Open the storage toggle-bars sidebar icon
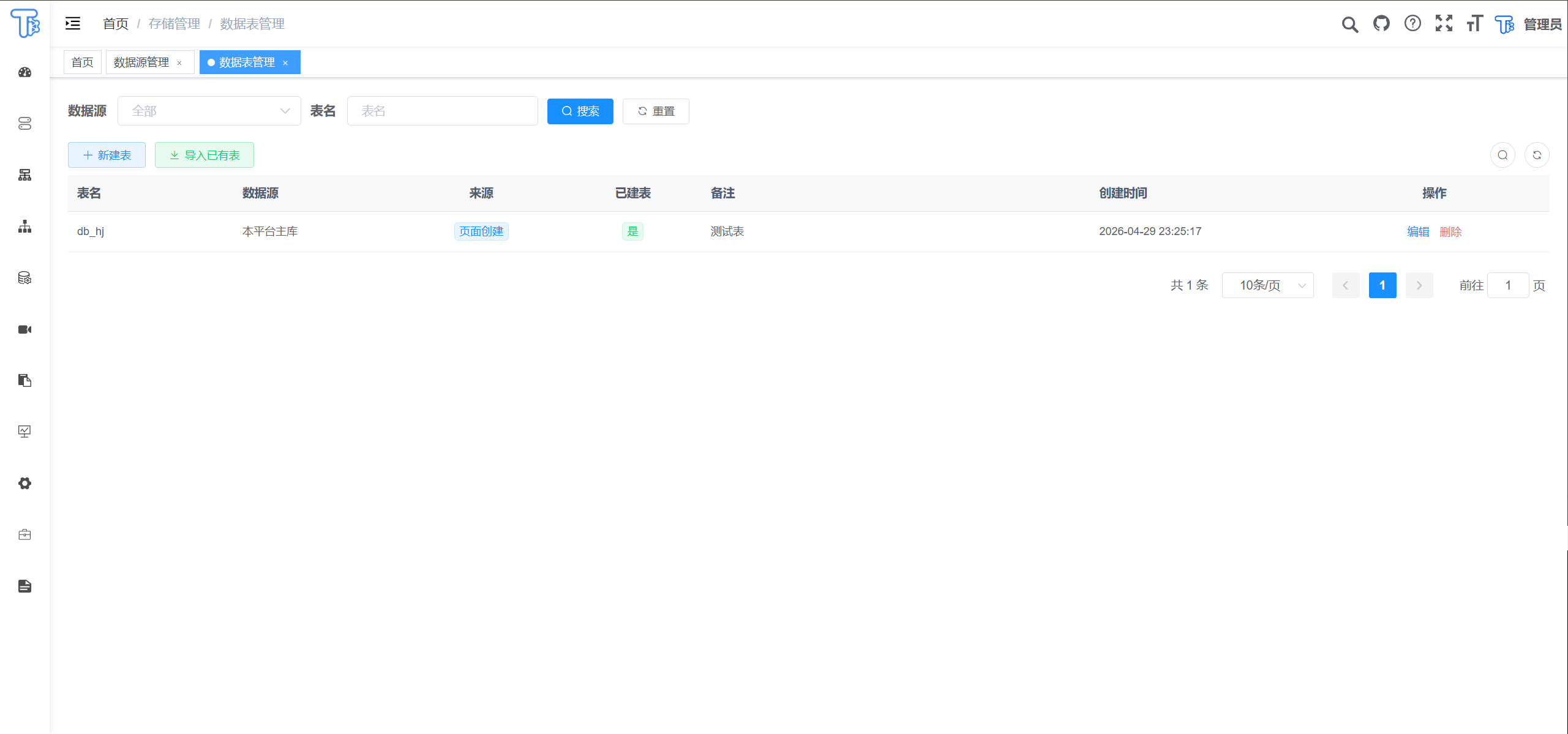Viewport: 1568px width, 734px height. coord(24,124)
